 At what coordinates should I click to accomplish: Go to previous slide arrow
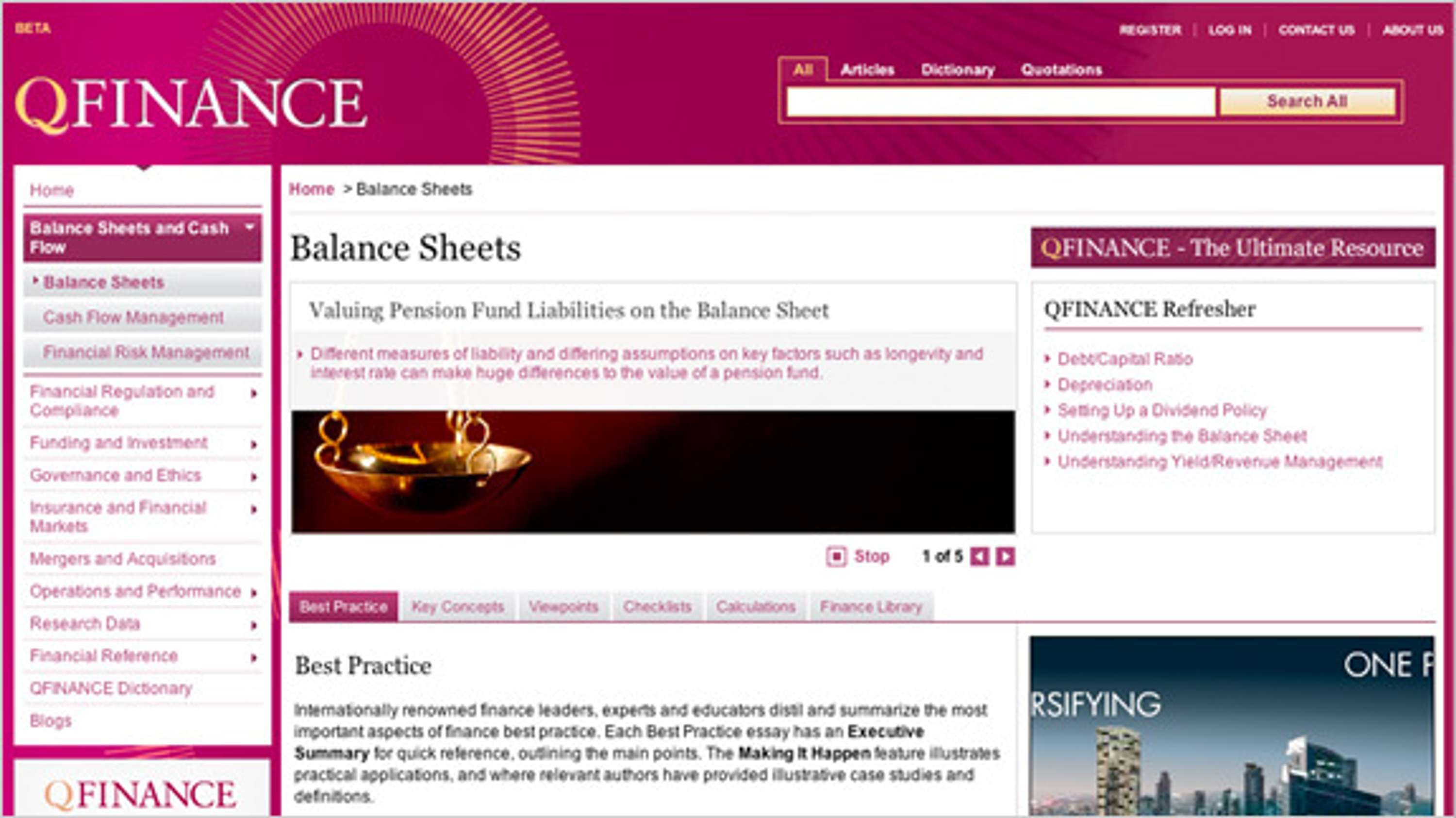click(979, 557)
